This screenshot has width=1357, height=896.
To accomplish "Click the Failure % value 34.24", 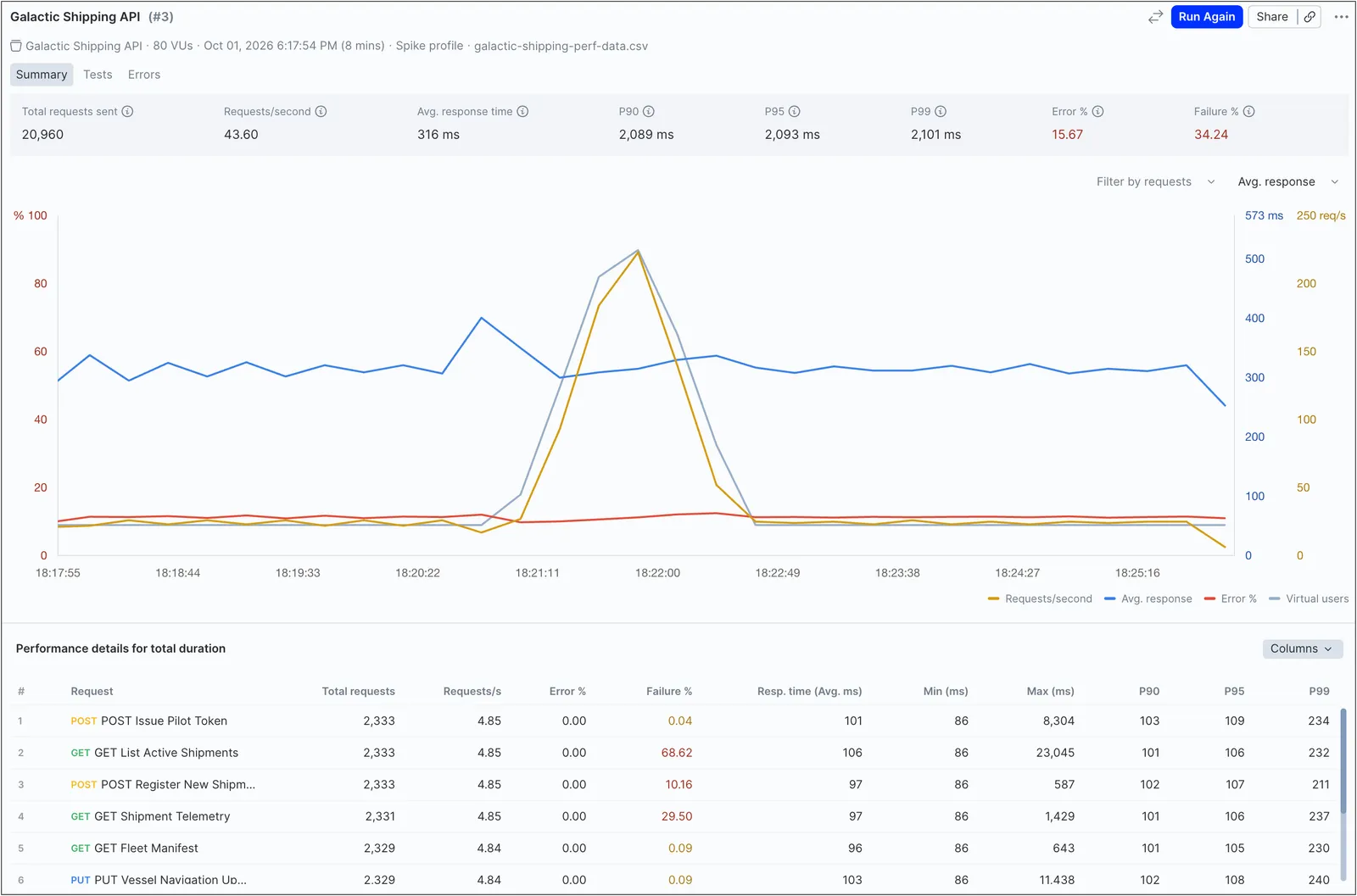I will 1211,135.
